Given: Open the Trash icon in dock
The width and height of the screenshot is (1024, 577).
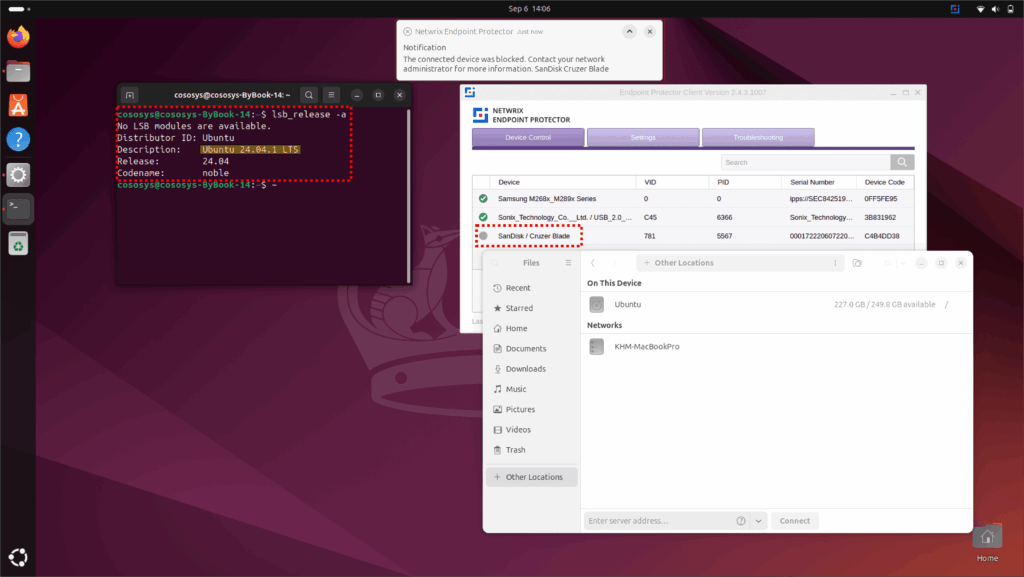Looking at the screenshot, I should (x=18, y=243).
